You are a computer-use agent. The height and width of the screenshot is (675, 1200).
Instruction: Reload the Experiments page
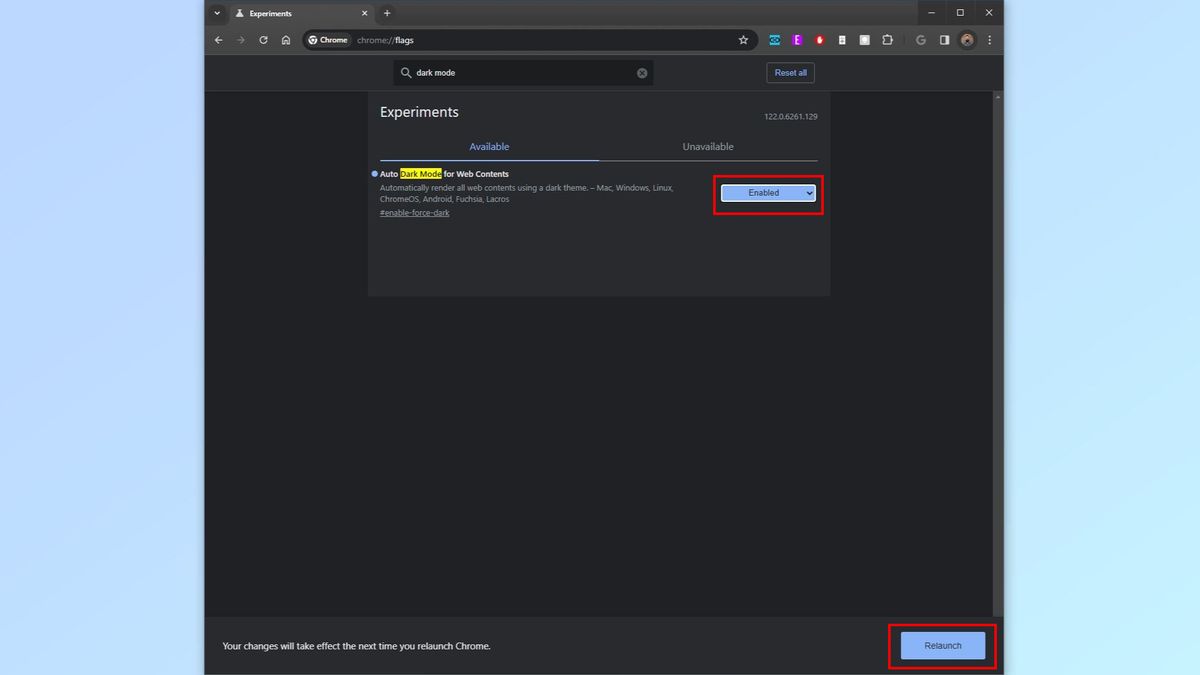coord(263,40)
